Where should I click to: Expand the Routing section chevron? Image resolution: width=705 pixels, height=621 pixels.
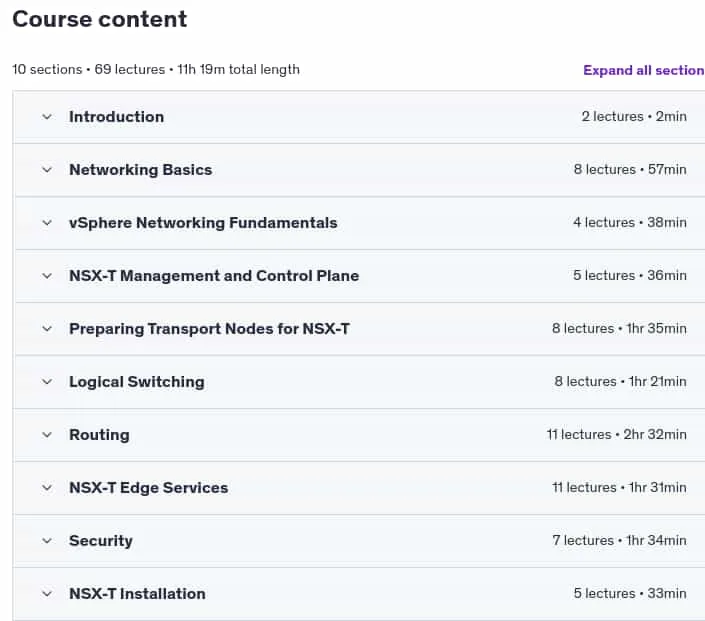point(47,435)
